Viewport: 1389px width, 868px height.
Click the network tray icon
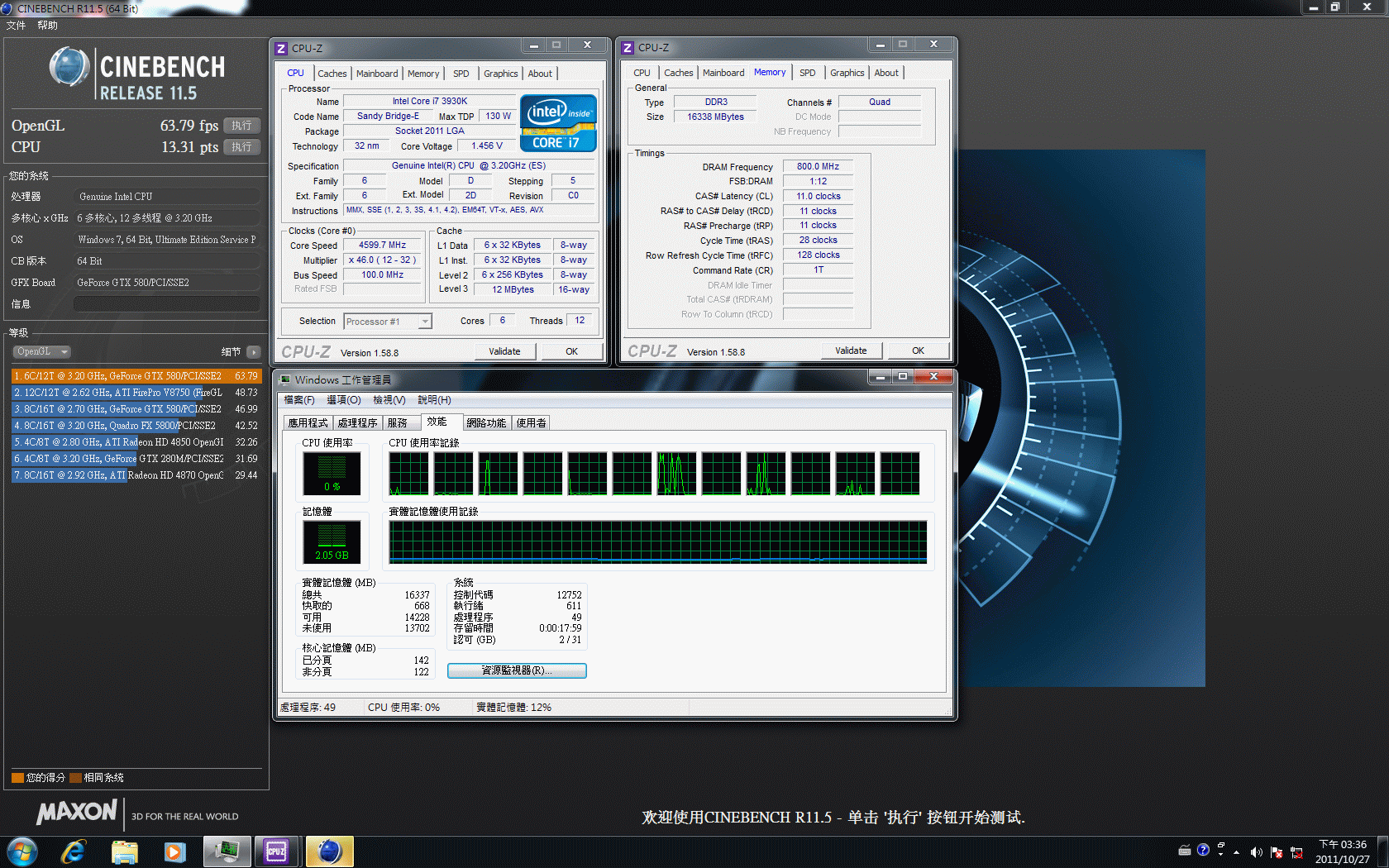[1296, 852]
